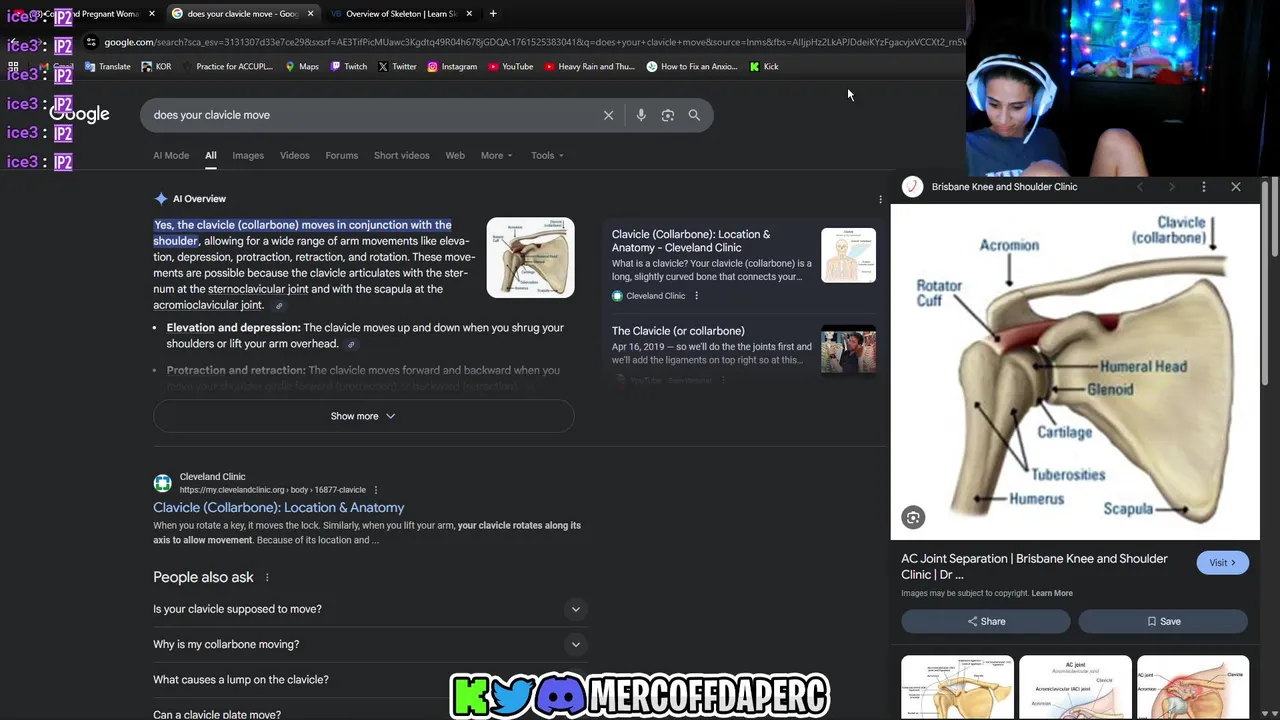This screenshot has width=1280, height=720.
Task: Switch to Short videos tab
Action: 402,155
